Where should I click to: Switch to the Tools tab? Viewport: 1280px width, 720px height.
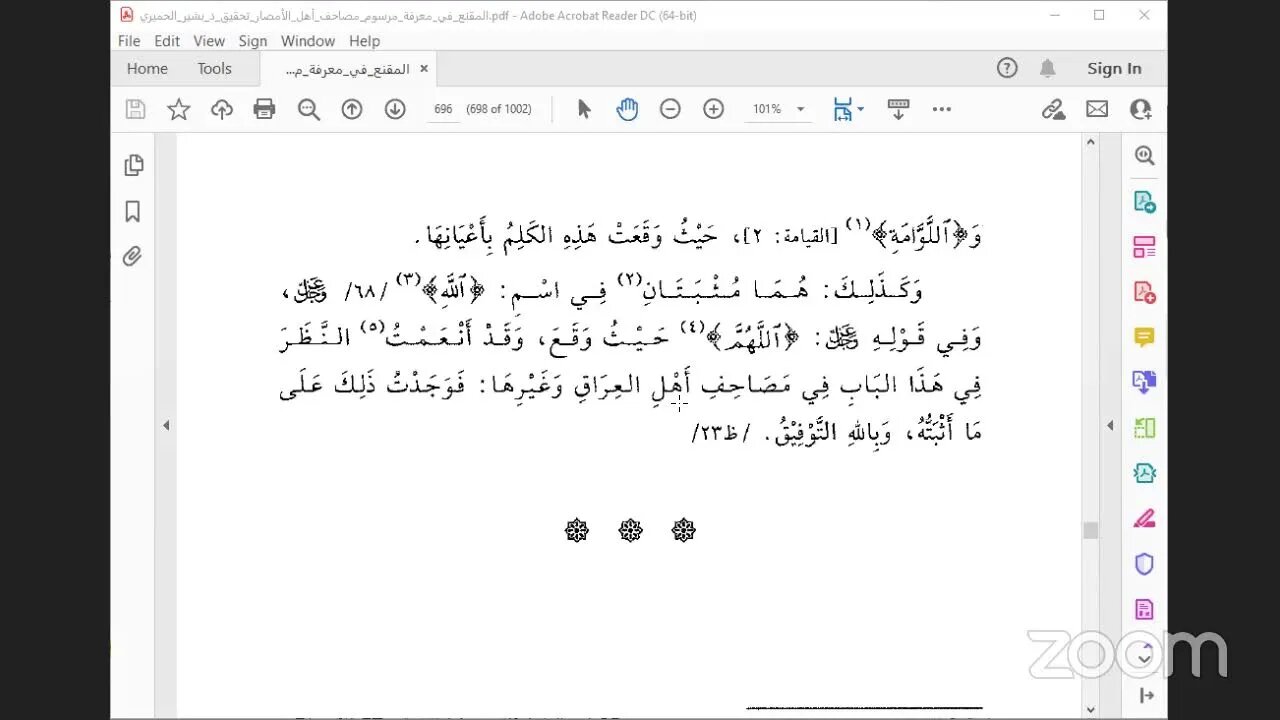214,68
